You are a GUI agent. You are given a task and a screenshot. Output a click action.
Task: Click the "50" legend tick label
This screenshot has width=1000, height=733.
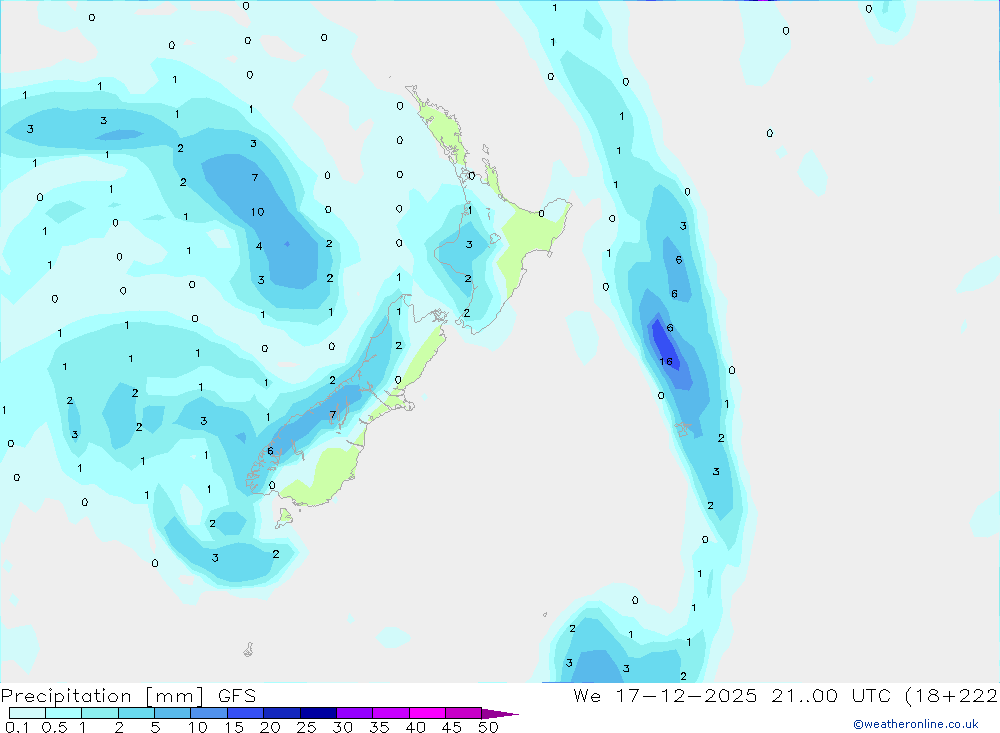pos(489,727)
